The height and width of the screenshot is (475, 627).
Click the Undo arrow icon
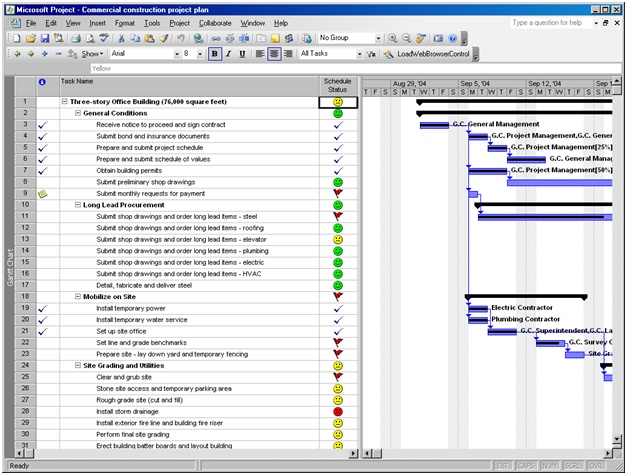coord(181,38)
